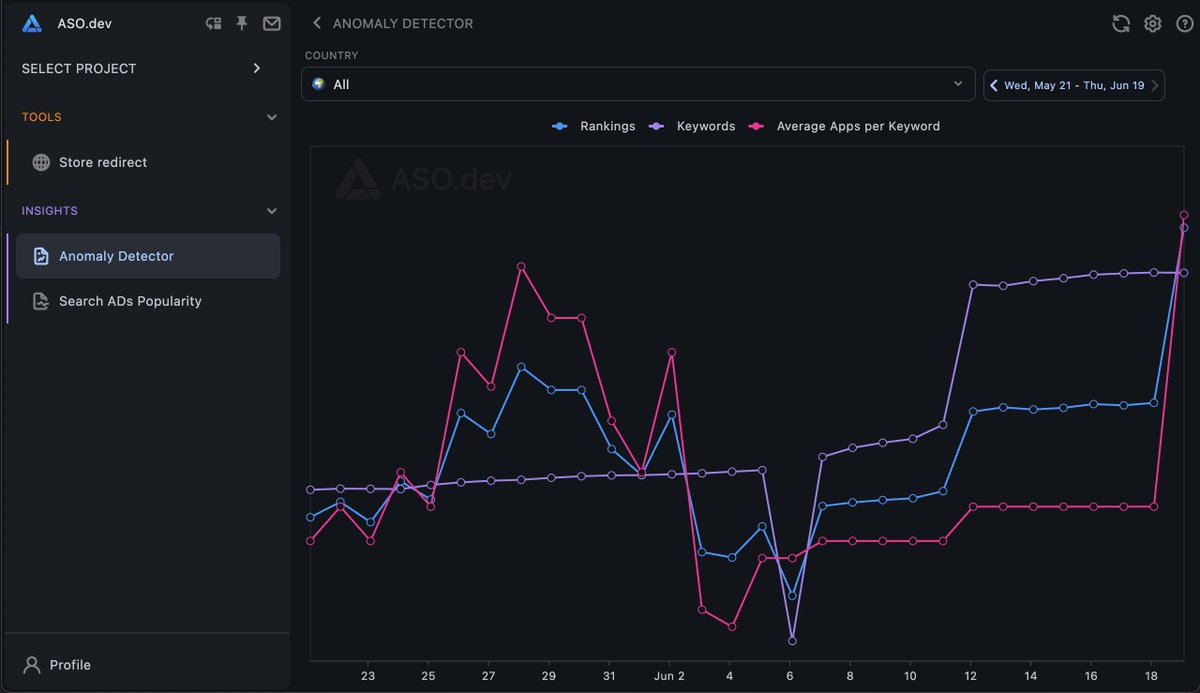The width and height of the screenshot is (1200, 693).
Task: Open the Anomaly Detector insight icon
Action: [x=40, y=256]
